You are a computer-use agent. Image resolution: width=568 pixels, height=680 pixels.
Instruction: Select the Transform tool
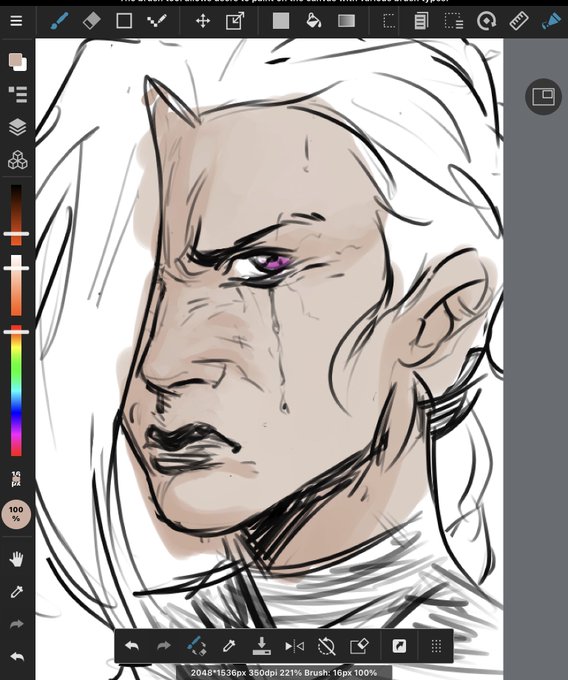coord(235,21)
